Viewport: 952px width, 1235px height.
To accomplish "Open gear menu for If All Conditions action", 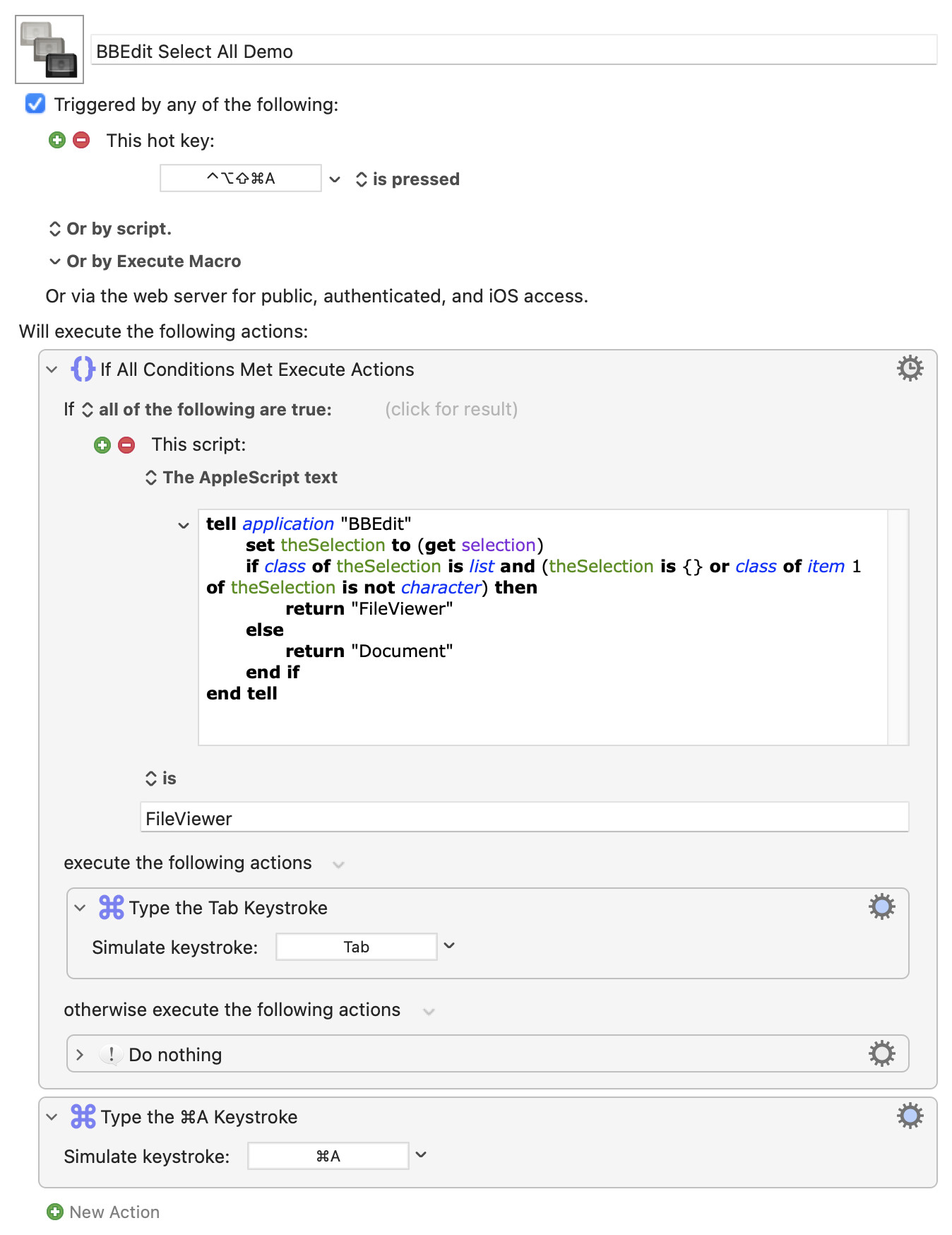I will tap(910, 368).
